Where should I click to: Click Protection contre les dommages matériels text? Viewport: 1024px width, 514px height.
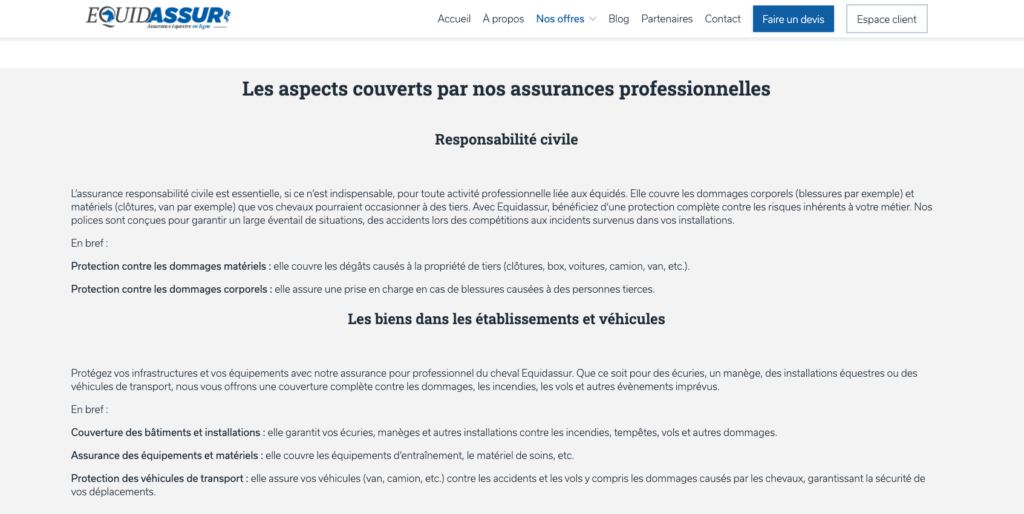coord(172,266)
